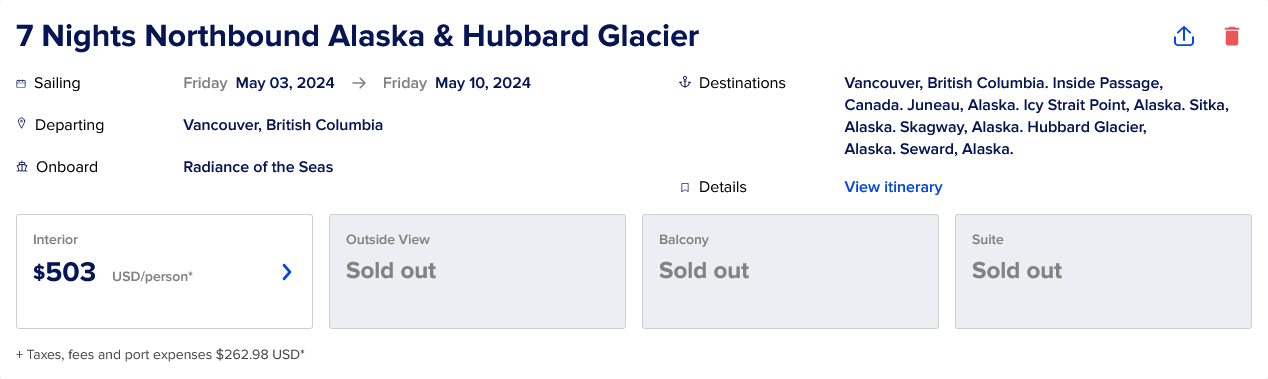Open the Interior room chevron arrow
The image size is (1268, 379).
[x=287, y=272]
